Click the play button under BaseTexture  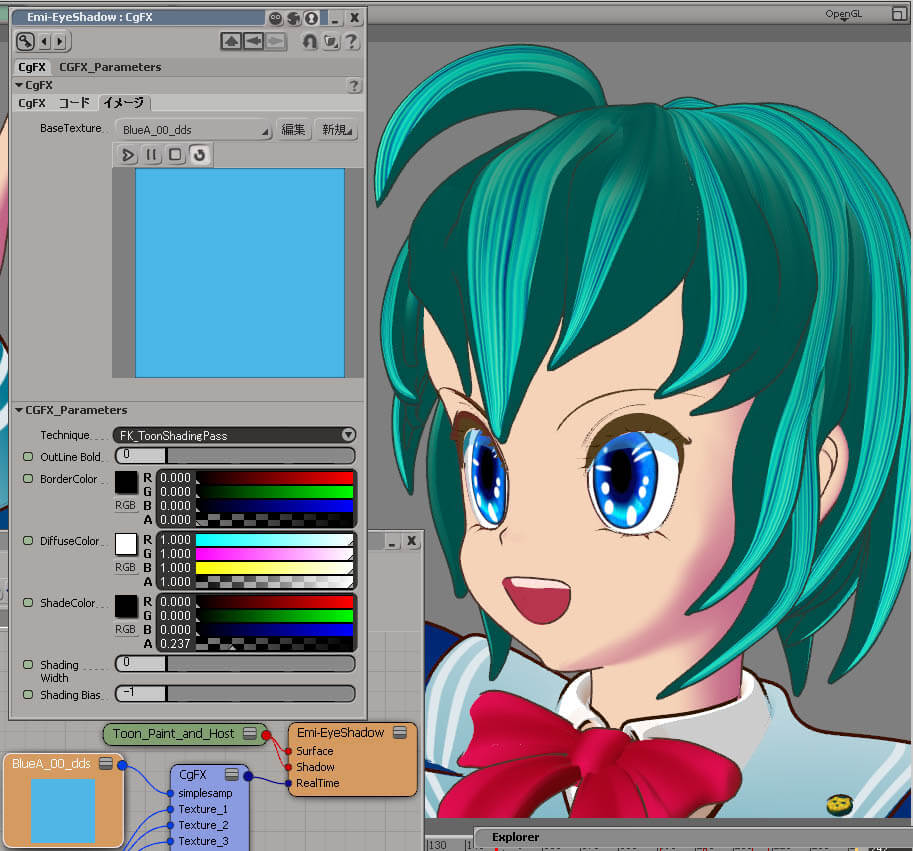pos(128,155)
